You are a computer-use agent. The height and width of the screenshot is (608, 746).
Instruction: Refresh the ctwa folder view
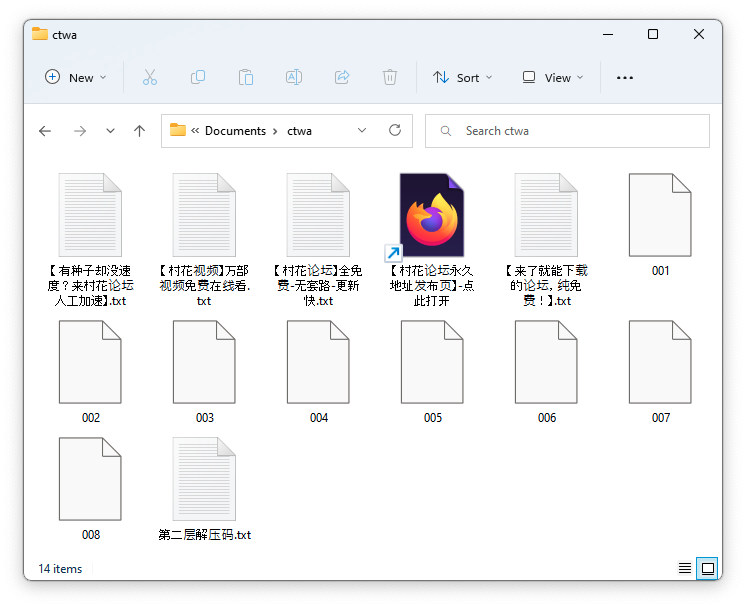click(395, 130)
